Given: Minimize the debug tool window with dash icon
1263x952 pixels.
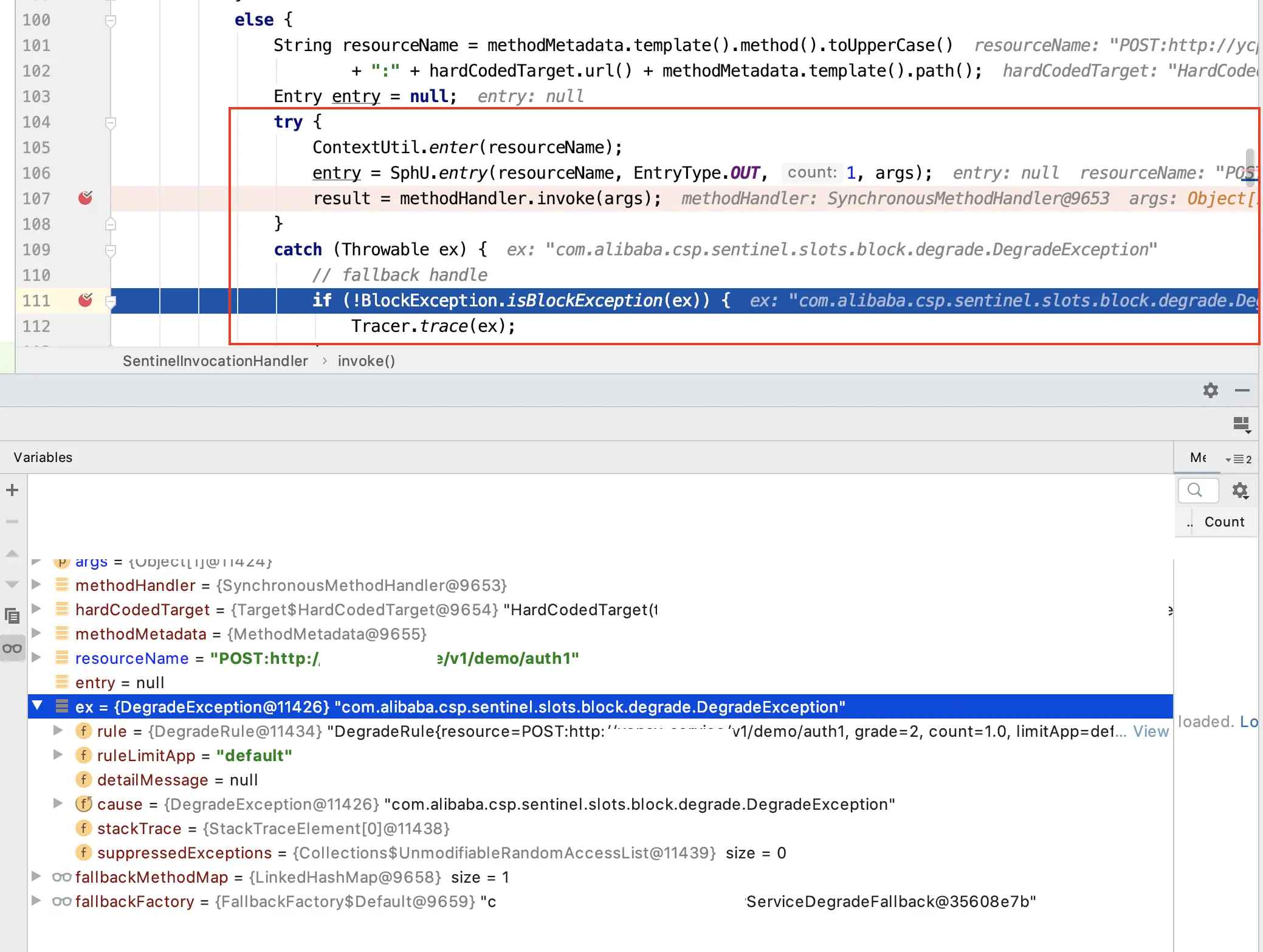Looking at the screenshot, I should (1242, 390).
